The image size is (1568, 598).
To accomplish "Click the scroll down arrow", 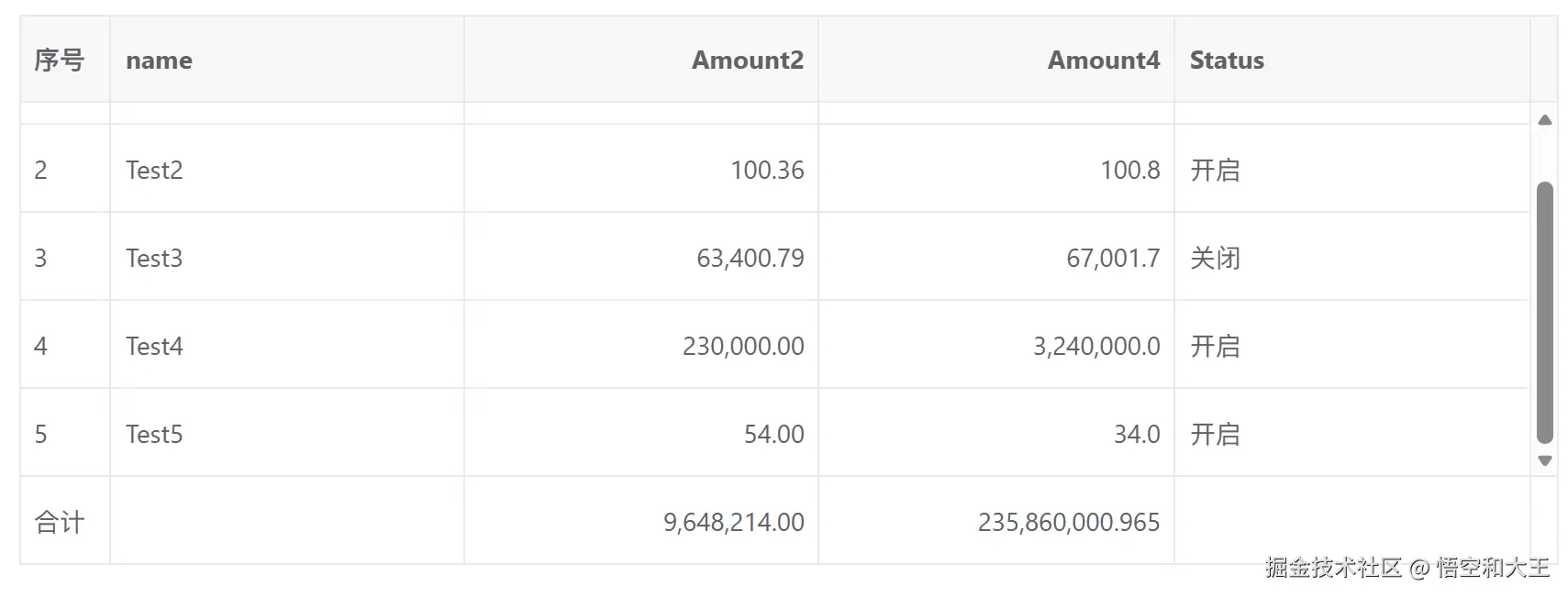I will (1544, 460).
